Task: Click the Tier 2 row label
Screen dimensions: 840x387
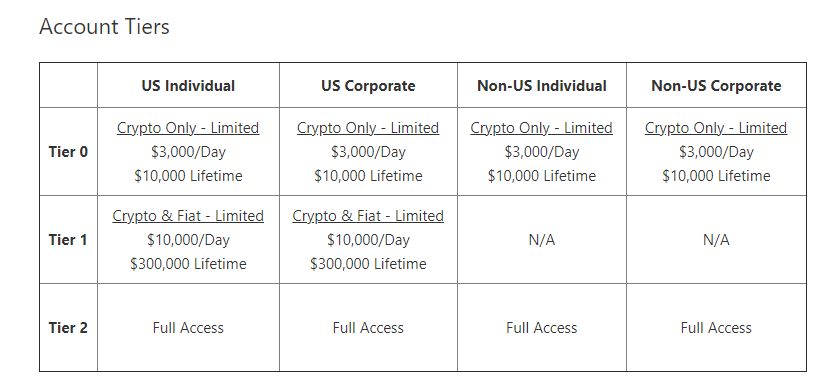Action: tap(68, 328)
